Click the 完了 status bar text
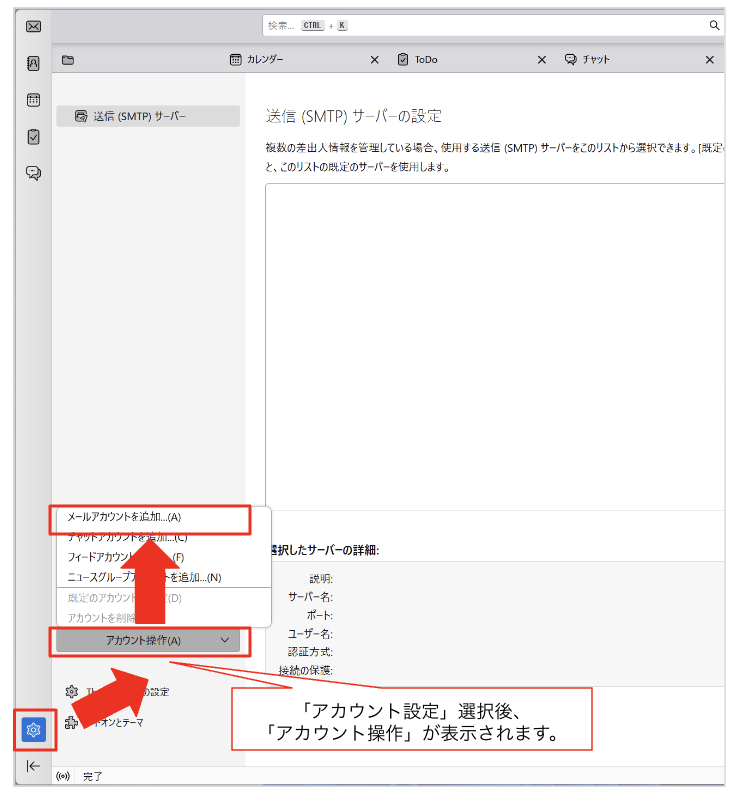Viewport: 736px width, 794px height. pyautogui.click(x=93, y=776)
